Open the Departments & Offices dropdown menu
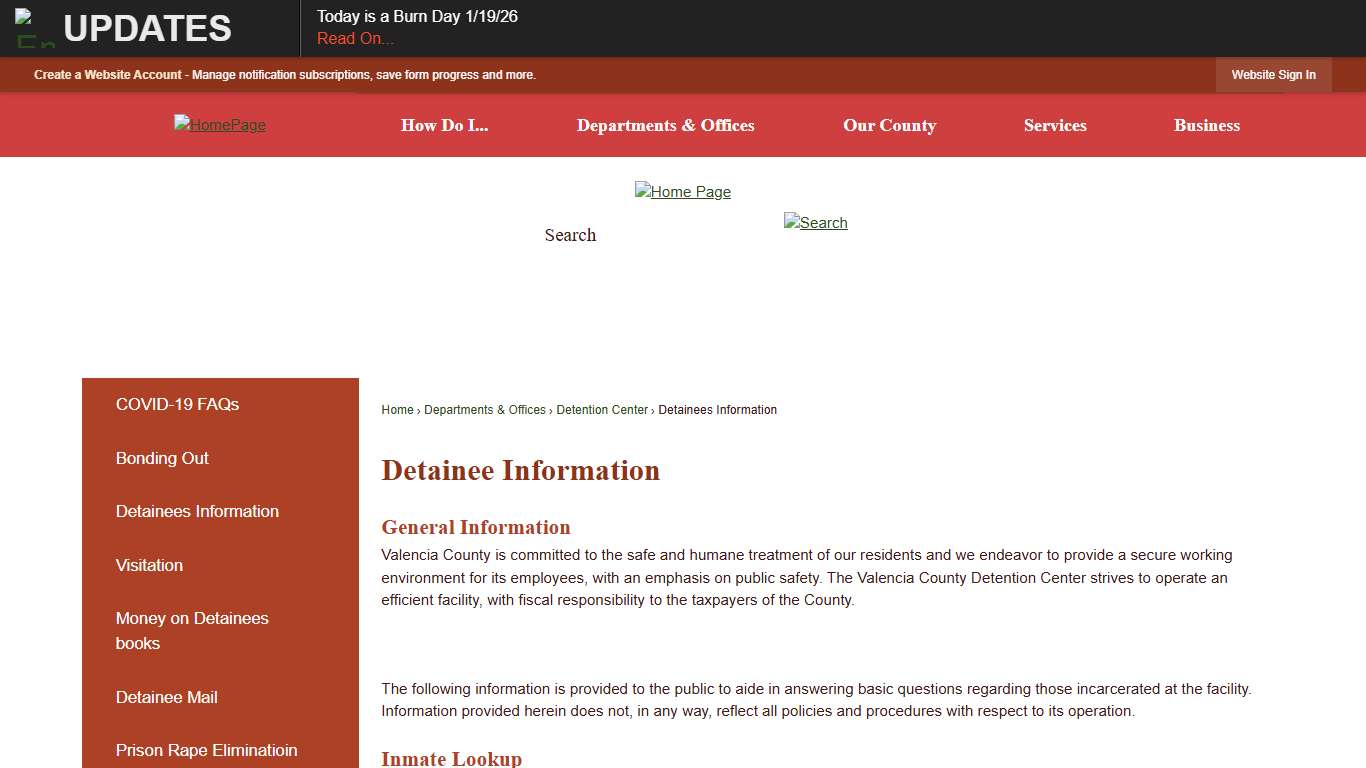This screenshot has height=768, width=1366. pyautogui.click(x=665, y=125)
